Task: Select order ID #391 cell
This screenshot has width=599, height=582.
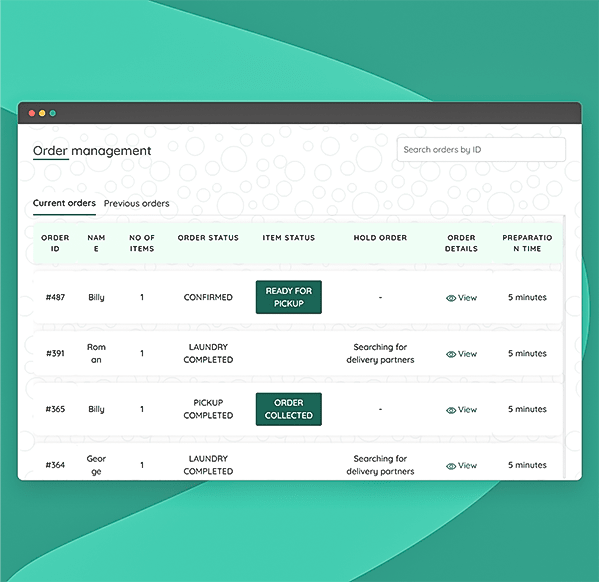Action: pyautogui.click(x=55, y=353)
